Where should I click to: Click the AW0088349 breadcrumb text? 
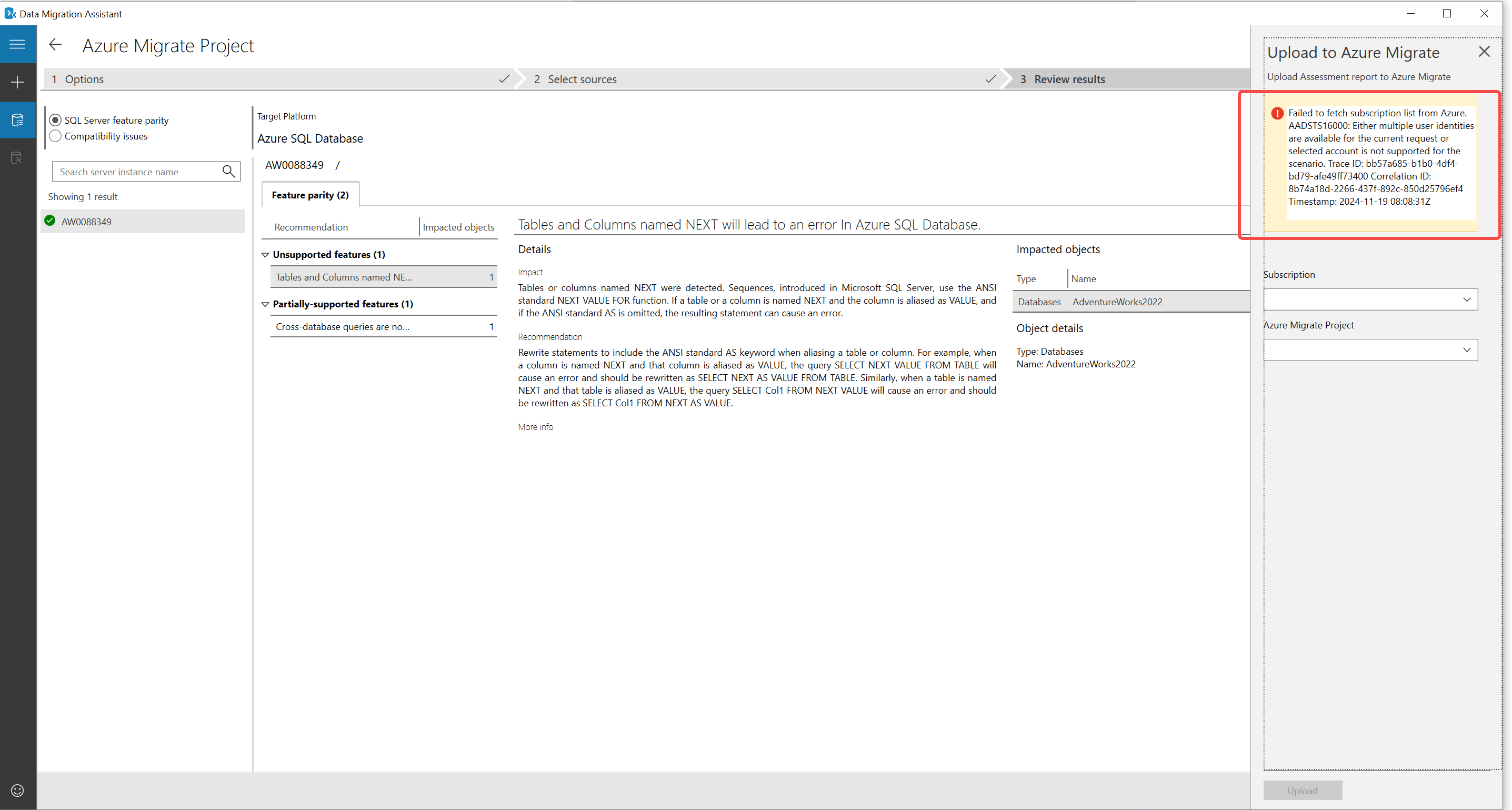pos(294,165)
